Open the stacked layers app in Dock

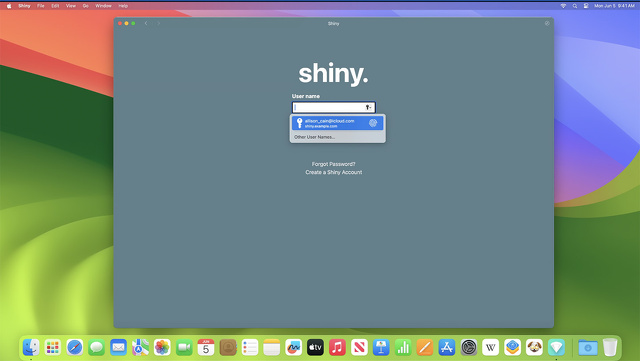point(512,348)
